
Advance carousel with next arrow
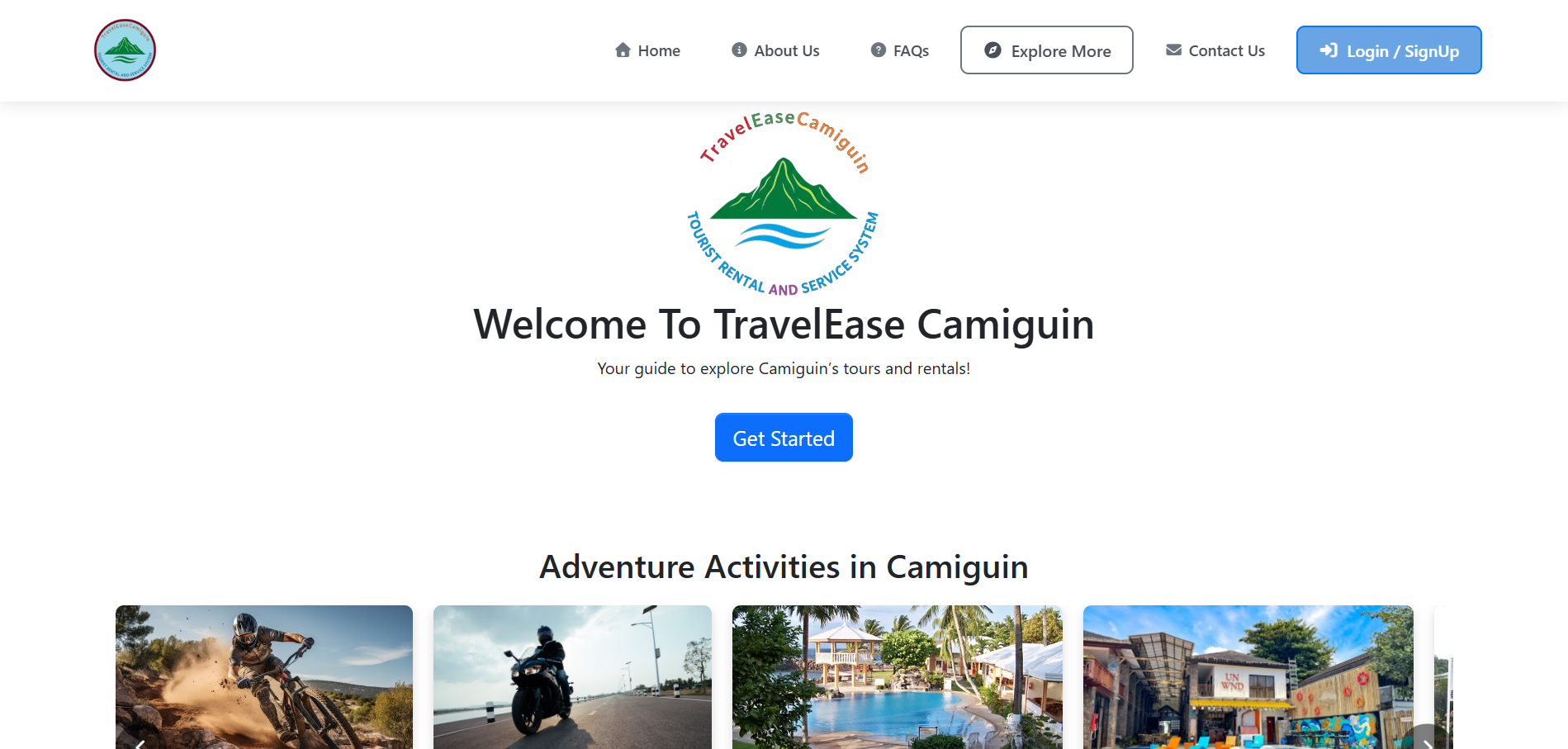pyautogui.click(x=1428, y=742)
